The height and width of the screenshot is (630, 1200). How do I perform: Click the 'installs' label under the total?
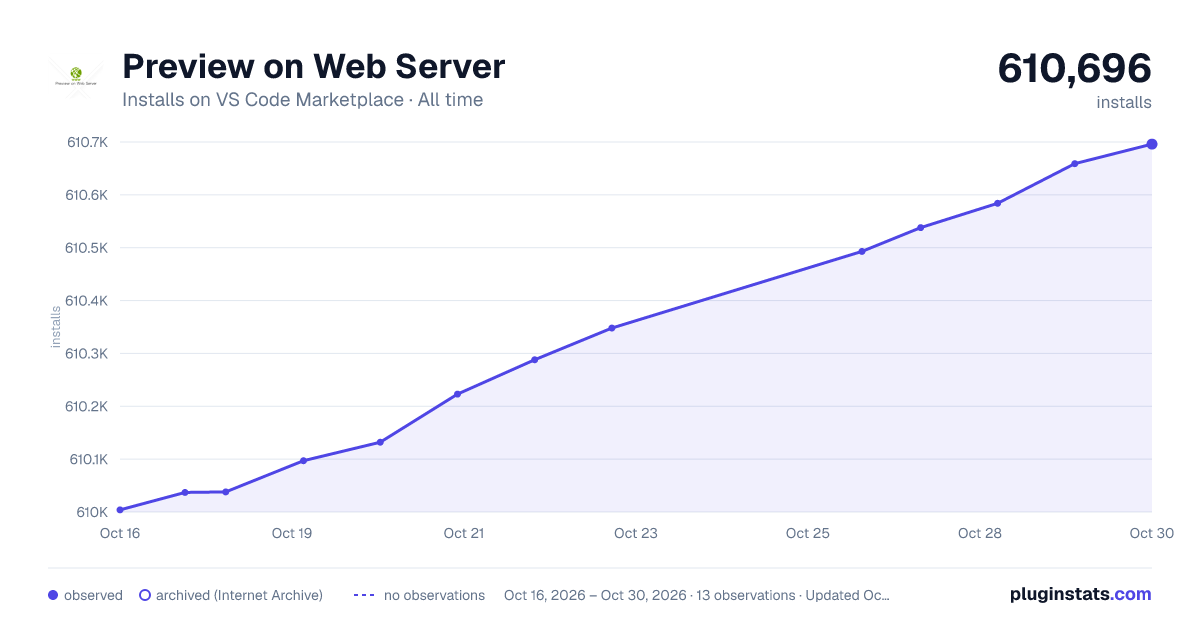(1124, 102)
